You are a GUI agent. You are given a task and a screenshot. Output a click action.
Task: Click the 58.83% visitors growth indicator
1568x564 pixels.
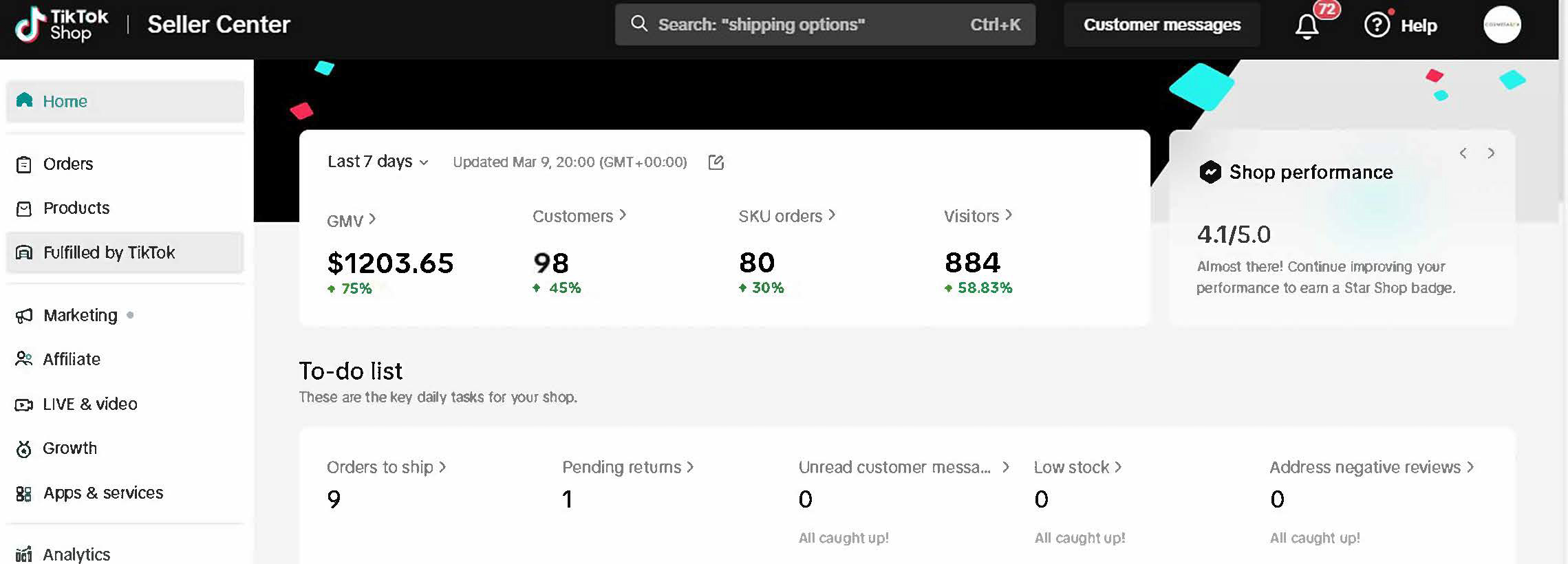click(x=978, y=288)
